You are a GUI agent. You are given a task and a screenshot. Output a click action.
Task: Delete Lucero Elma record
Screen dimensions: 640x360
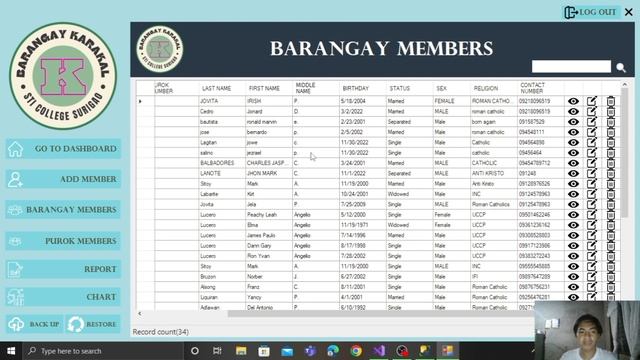point(611,225)
